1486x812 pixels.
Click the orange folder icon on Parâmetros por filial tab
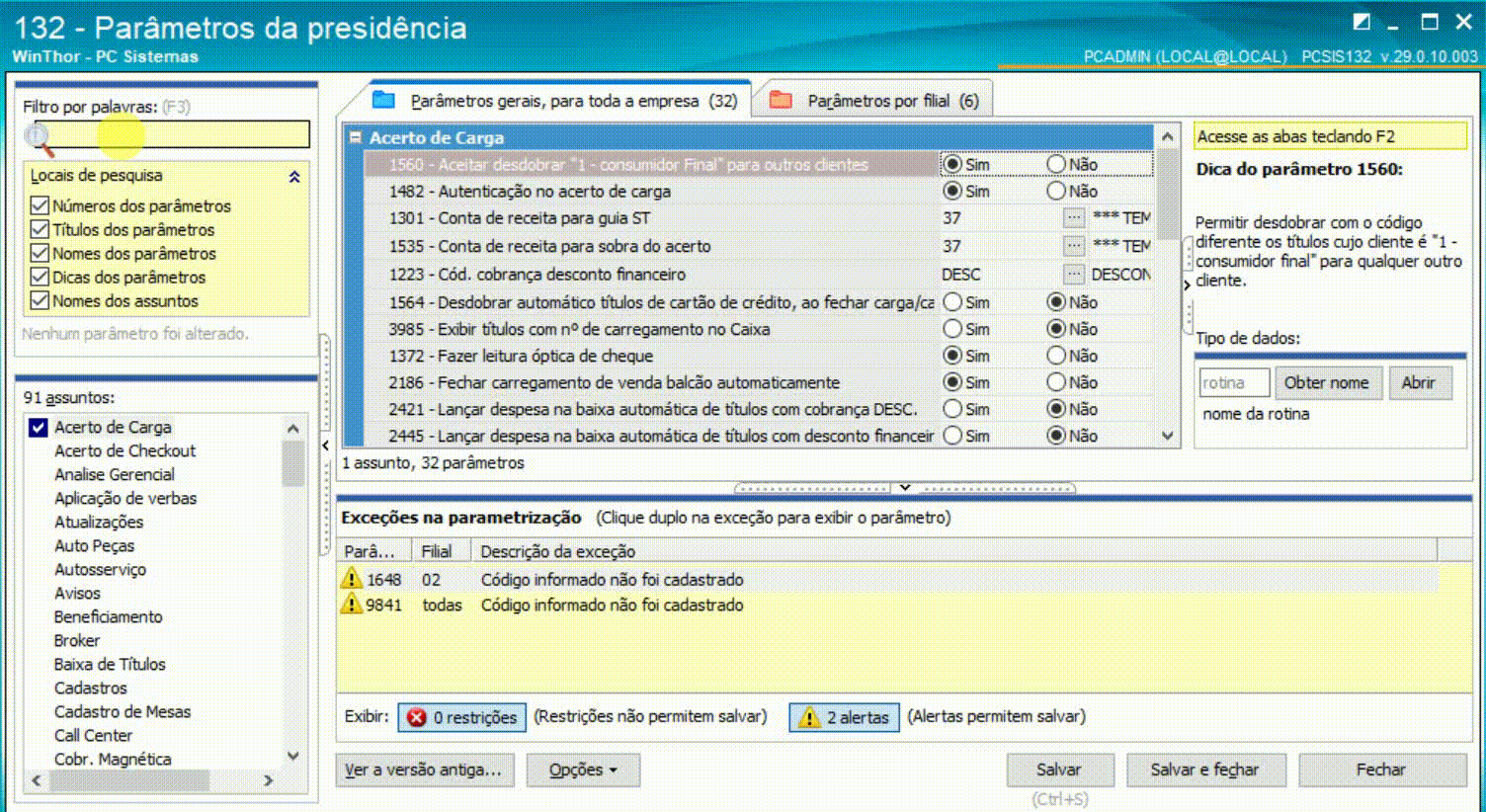point(782,101)
